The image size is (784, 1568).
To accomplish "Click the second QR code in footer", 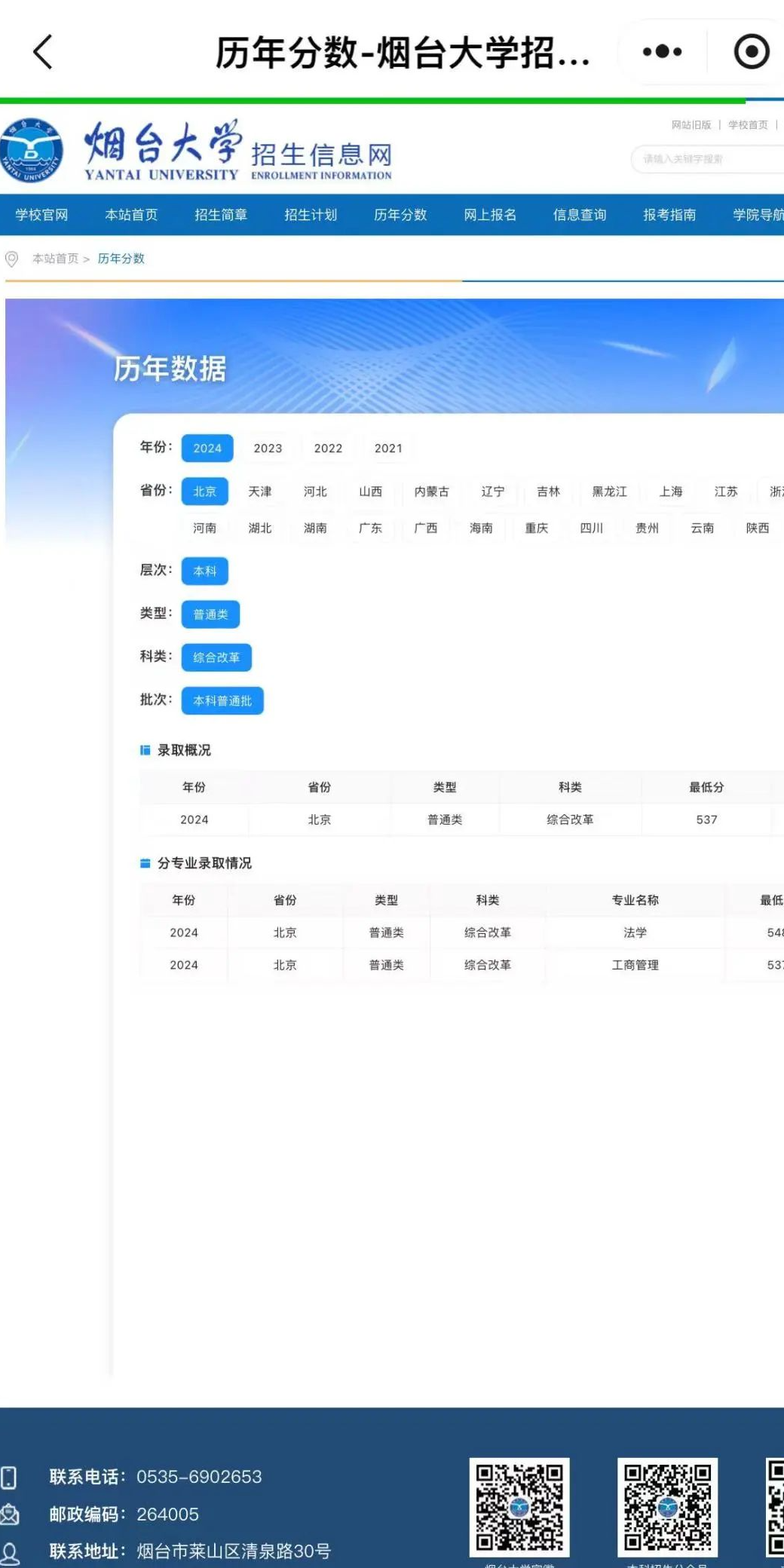I will pos(667,1507).
